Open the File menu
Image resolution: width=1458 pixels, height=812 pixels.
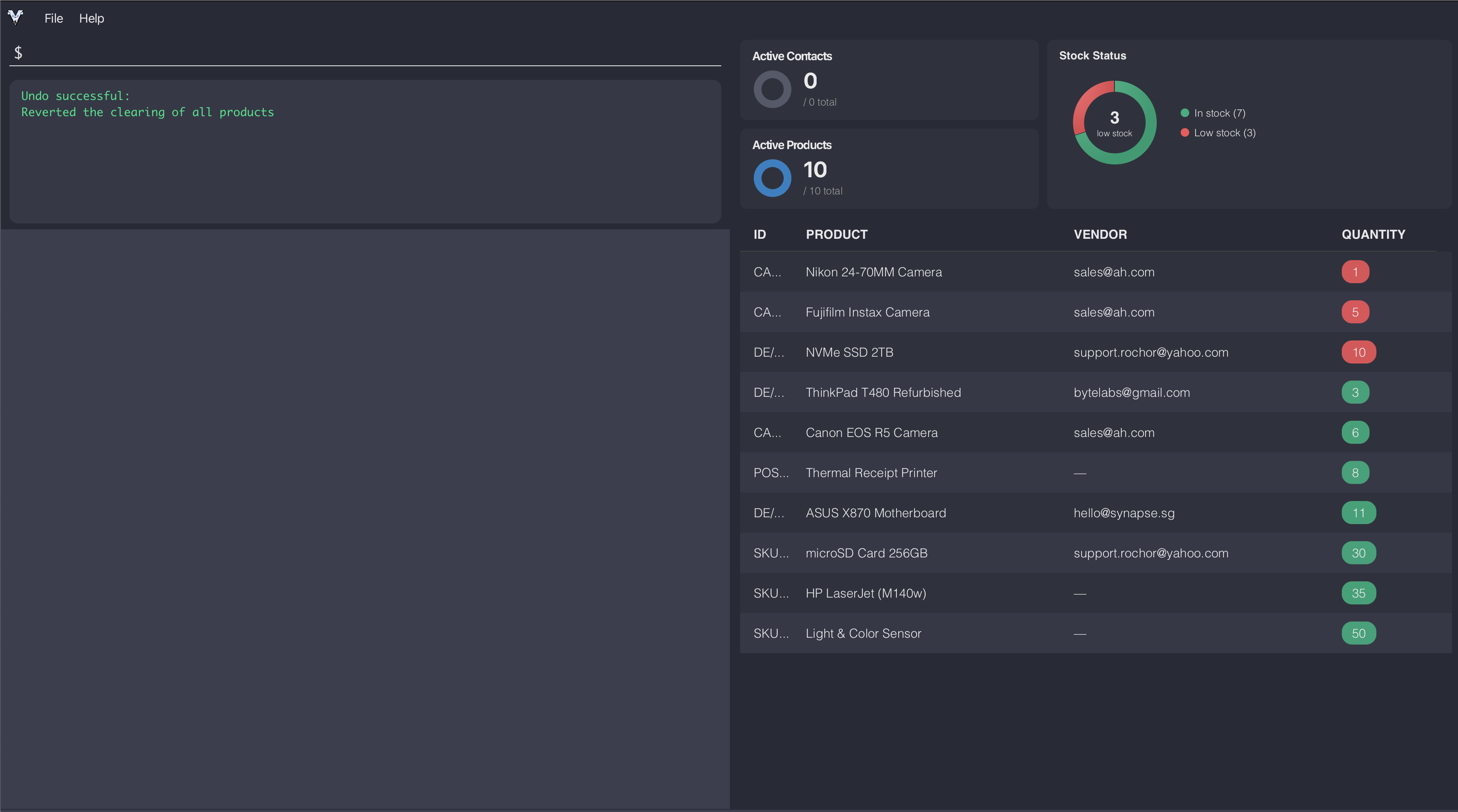click(54, 19)
